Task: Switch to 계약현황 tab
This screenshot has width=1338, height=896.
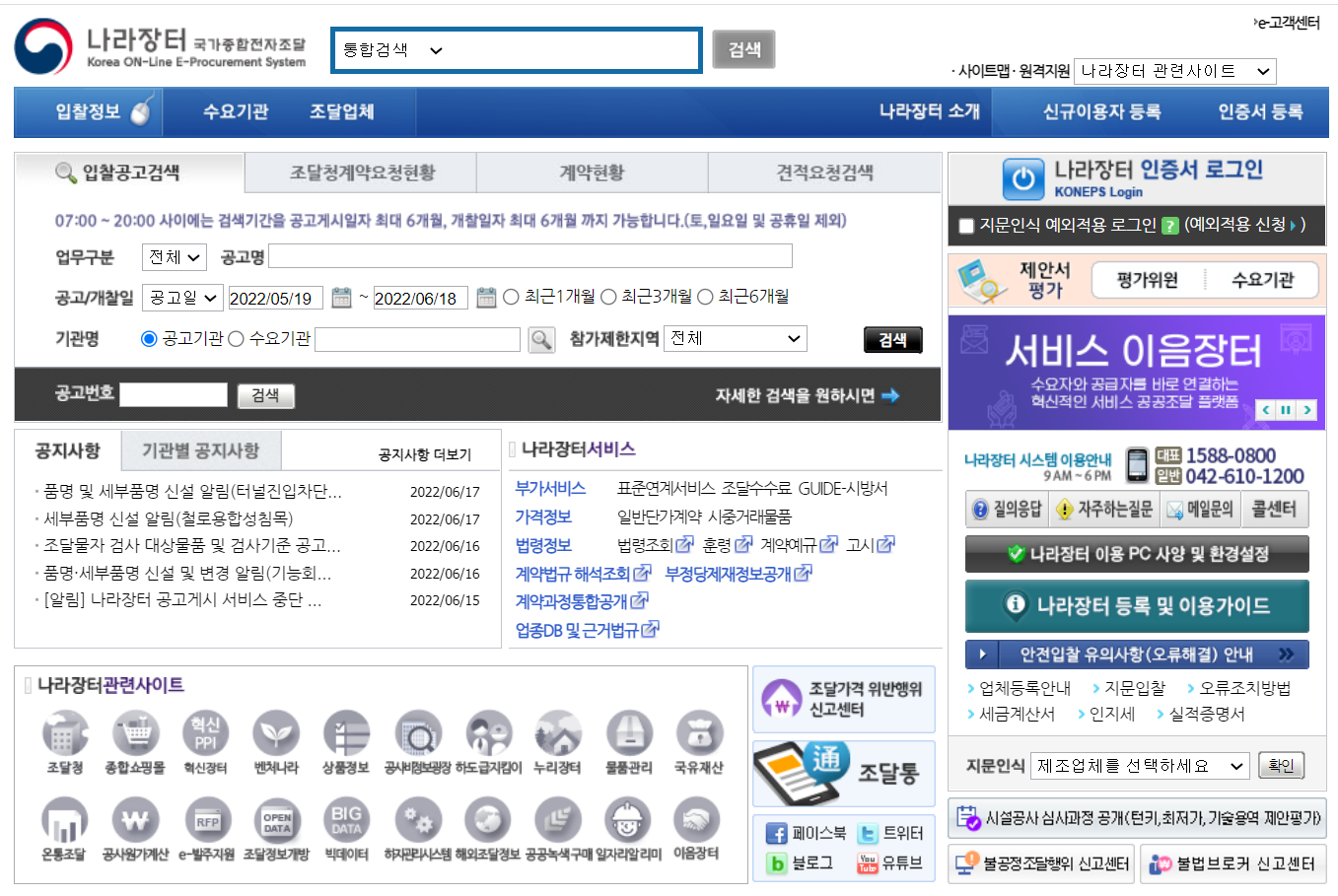Action: coord(592,172)
